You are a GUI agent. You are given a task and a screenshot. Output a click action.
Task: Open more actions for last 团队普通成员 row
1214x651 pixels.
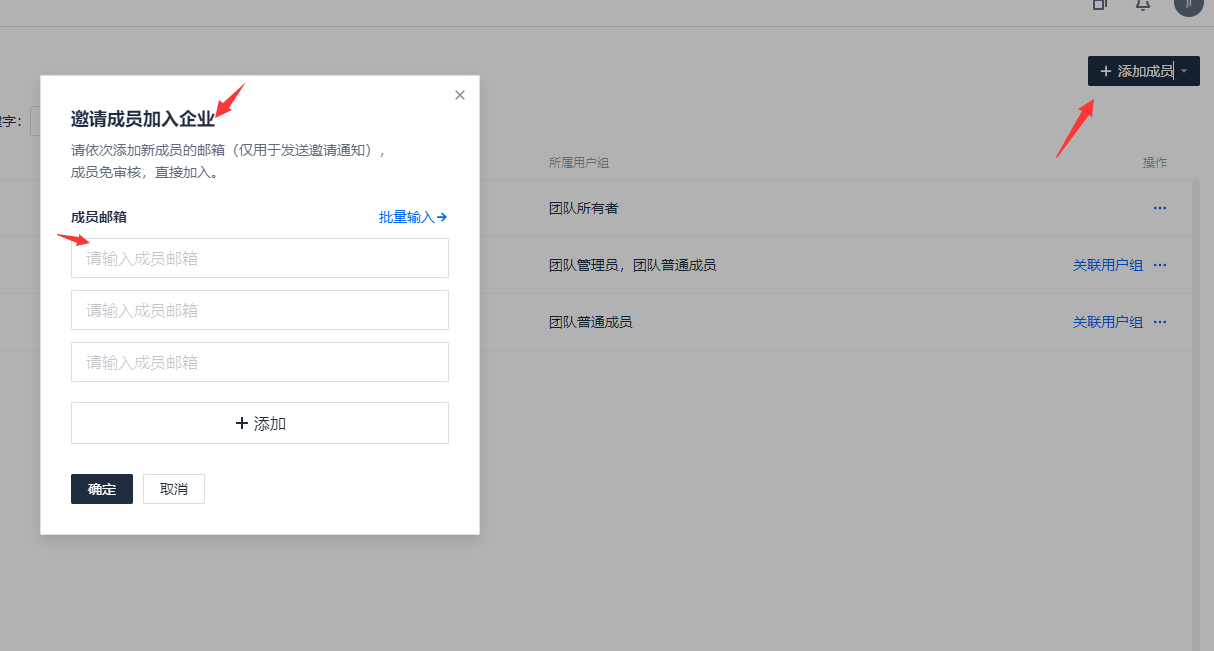click(1160, 322)
